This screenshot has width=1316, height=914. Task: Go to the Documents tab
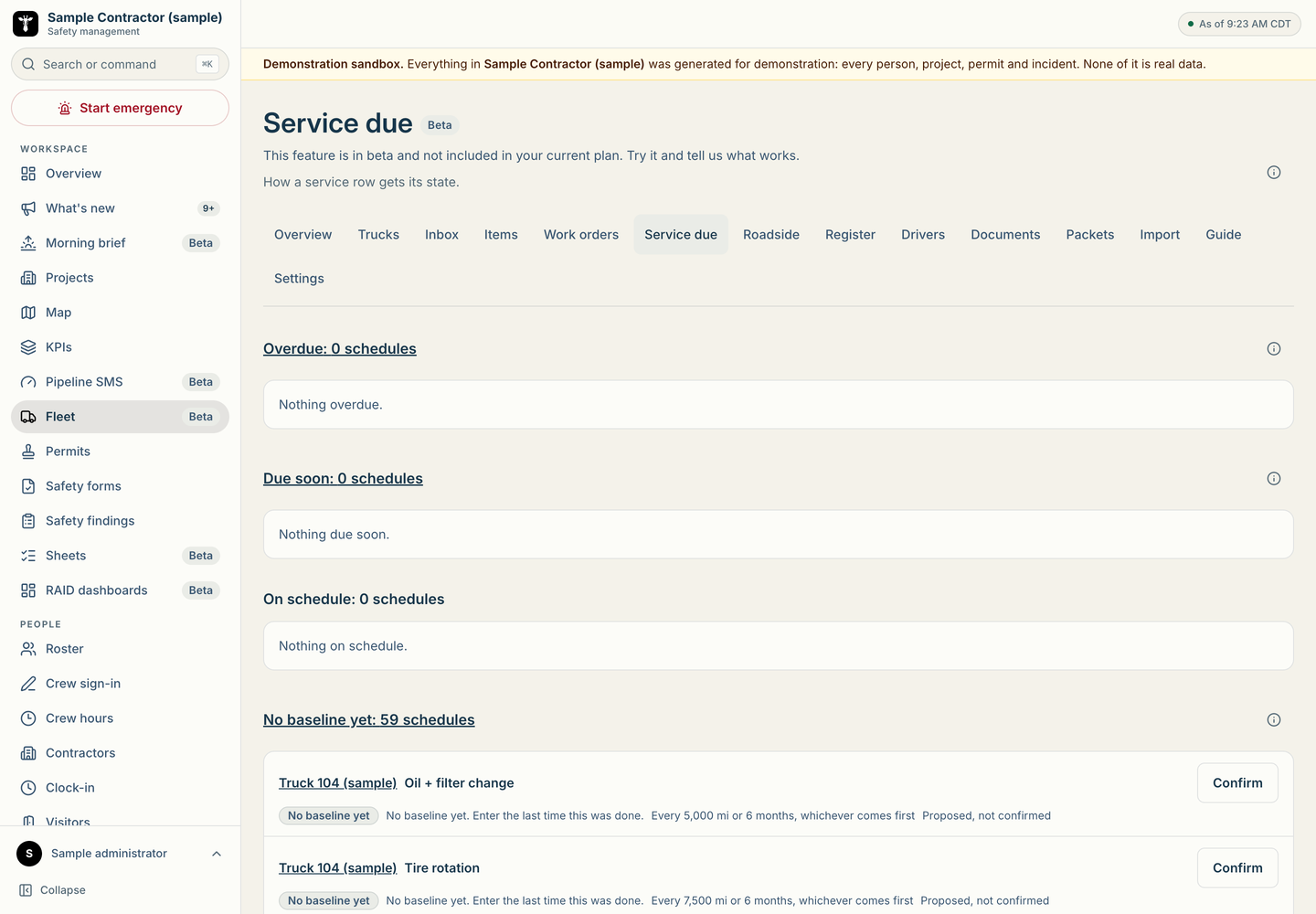(1005, 235)
